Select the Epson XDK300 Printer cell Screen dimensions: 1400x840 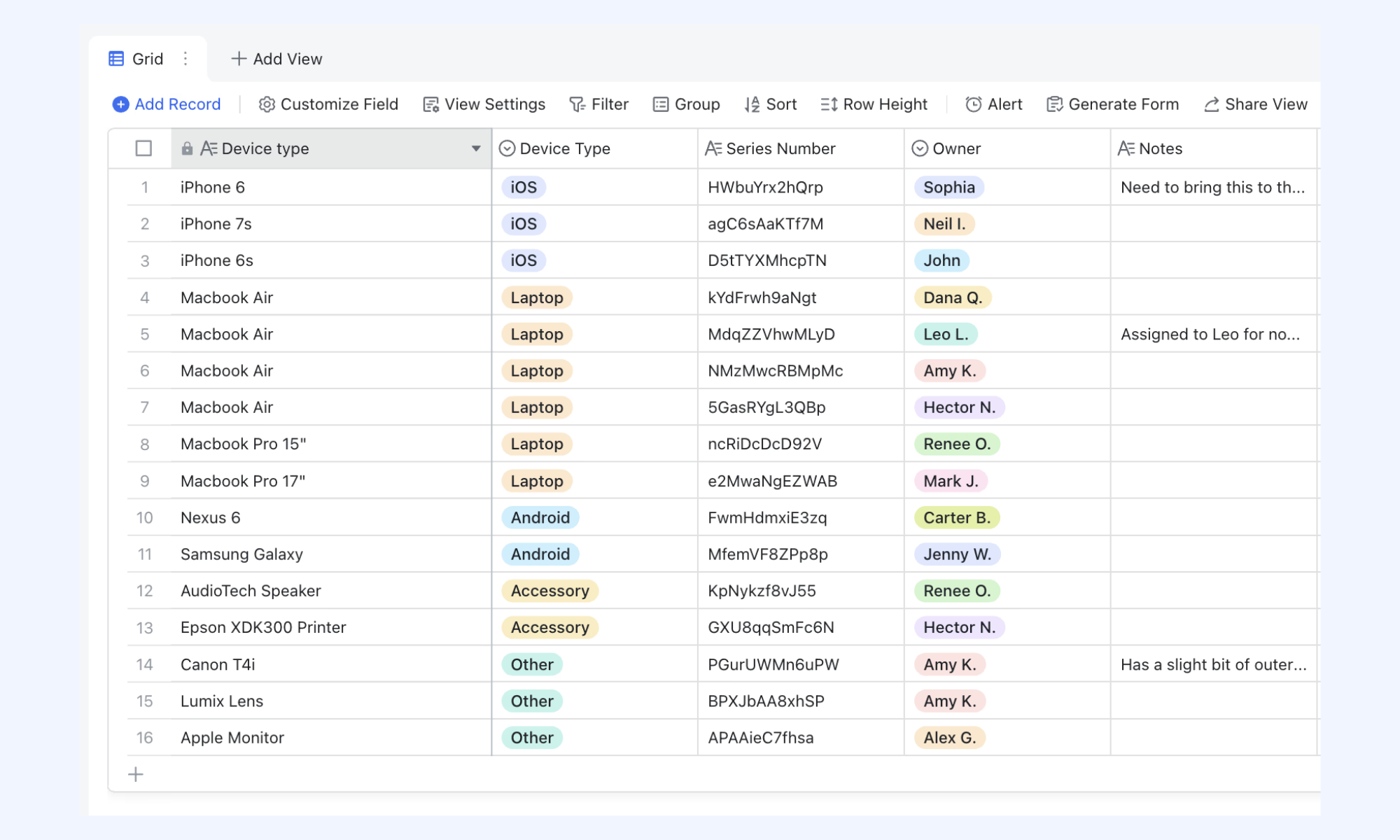(x=330, y=627)
